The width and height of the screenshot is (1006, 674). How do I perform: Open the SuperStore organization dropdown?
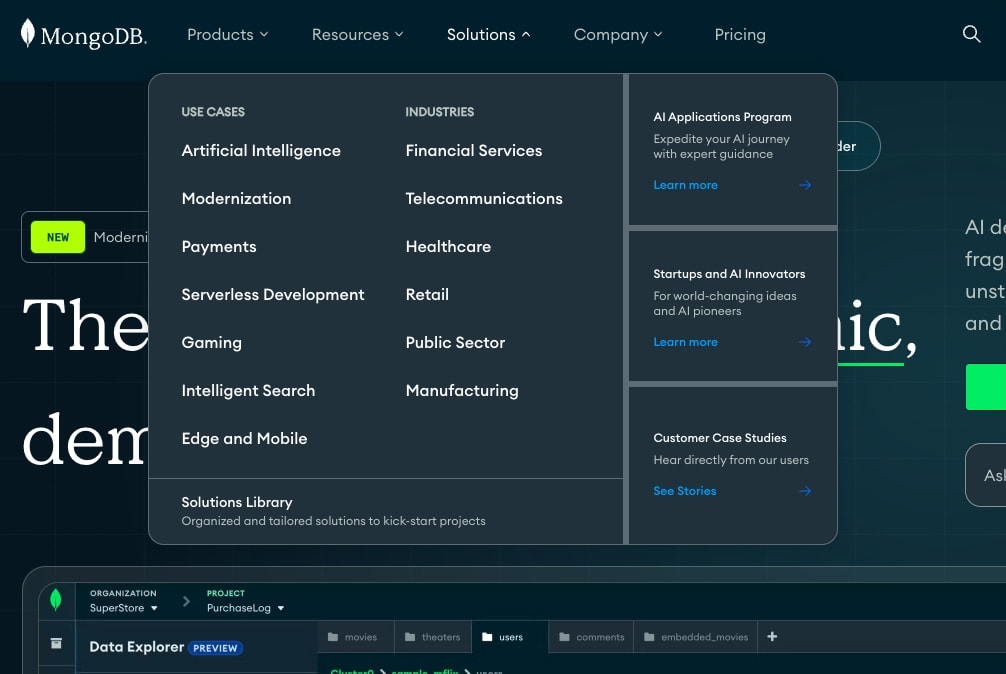click(124, 608)
